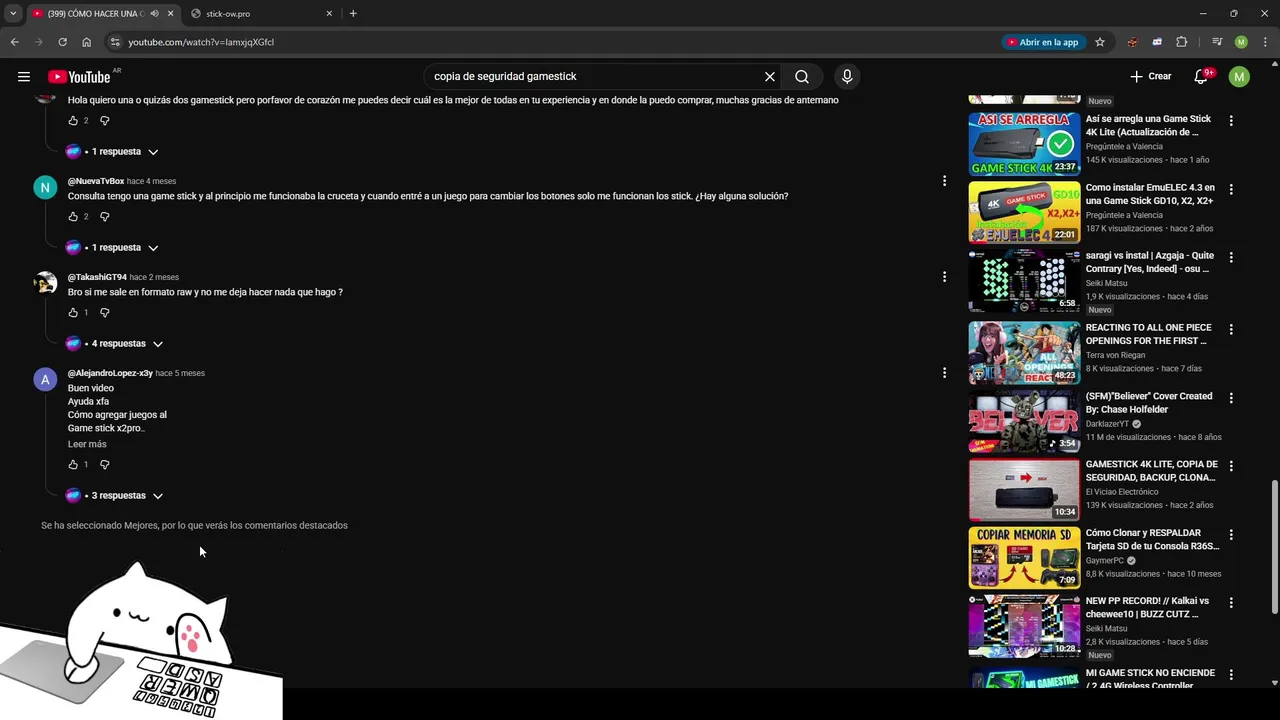Click the timestamp 'hace 4 meses' on the NuevaTvBox comment
Image resolution: width=1280 pixels, height=720 pixels.
(x=151, y=181)
